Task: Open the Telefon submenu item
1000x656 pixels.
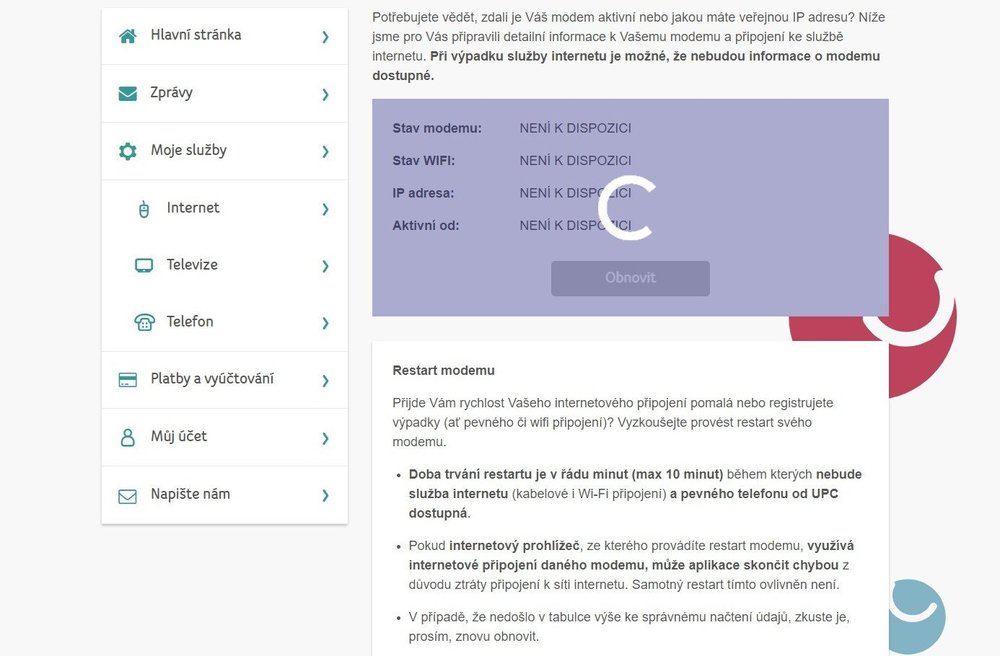Action: [190, 322]
